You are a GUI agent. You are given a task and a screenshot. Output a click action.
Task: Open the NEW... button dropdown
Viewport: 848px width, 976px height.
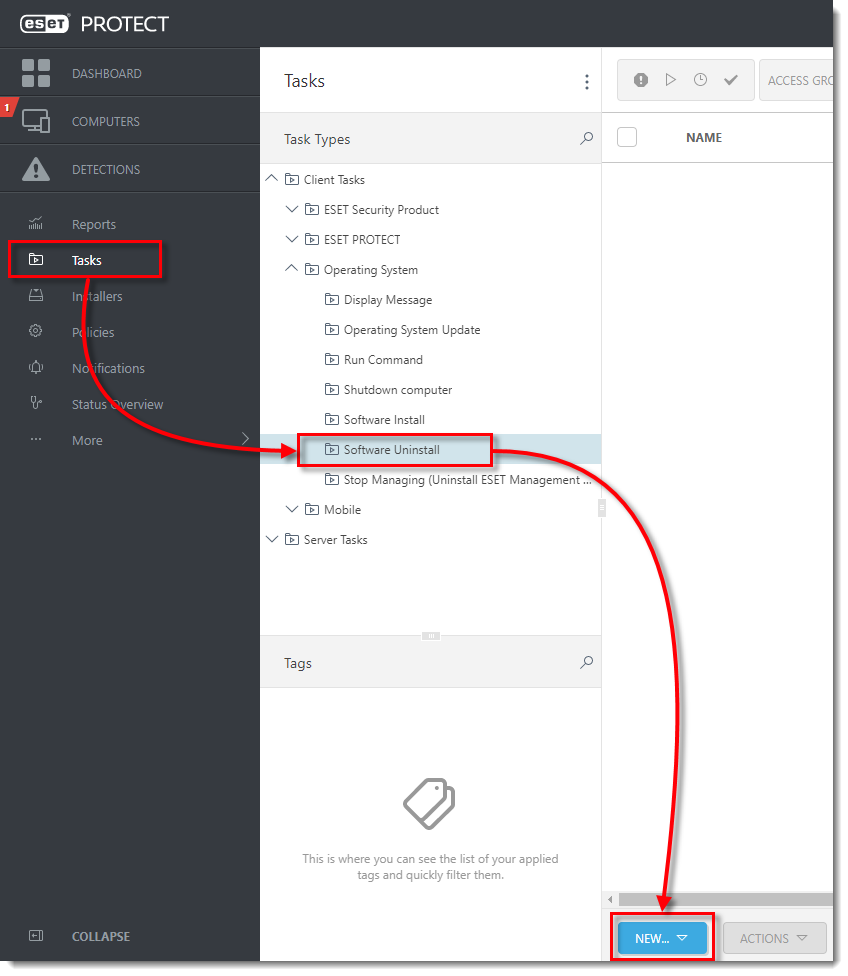pyautogui.click(x=662, y=938)
